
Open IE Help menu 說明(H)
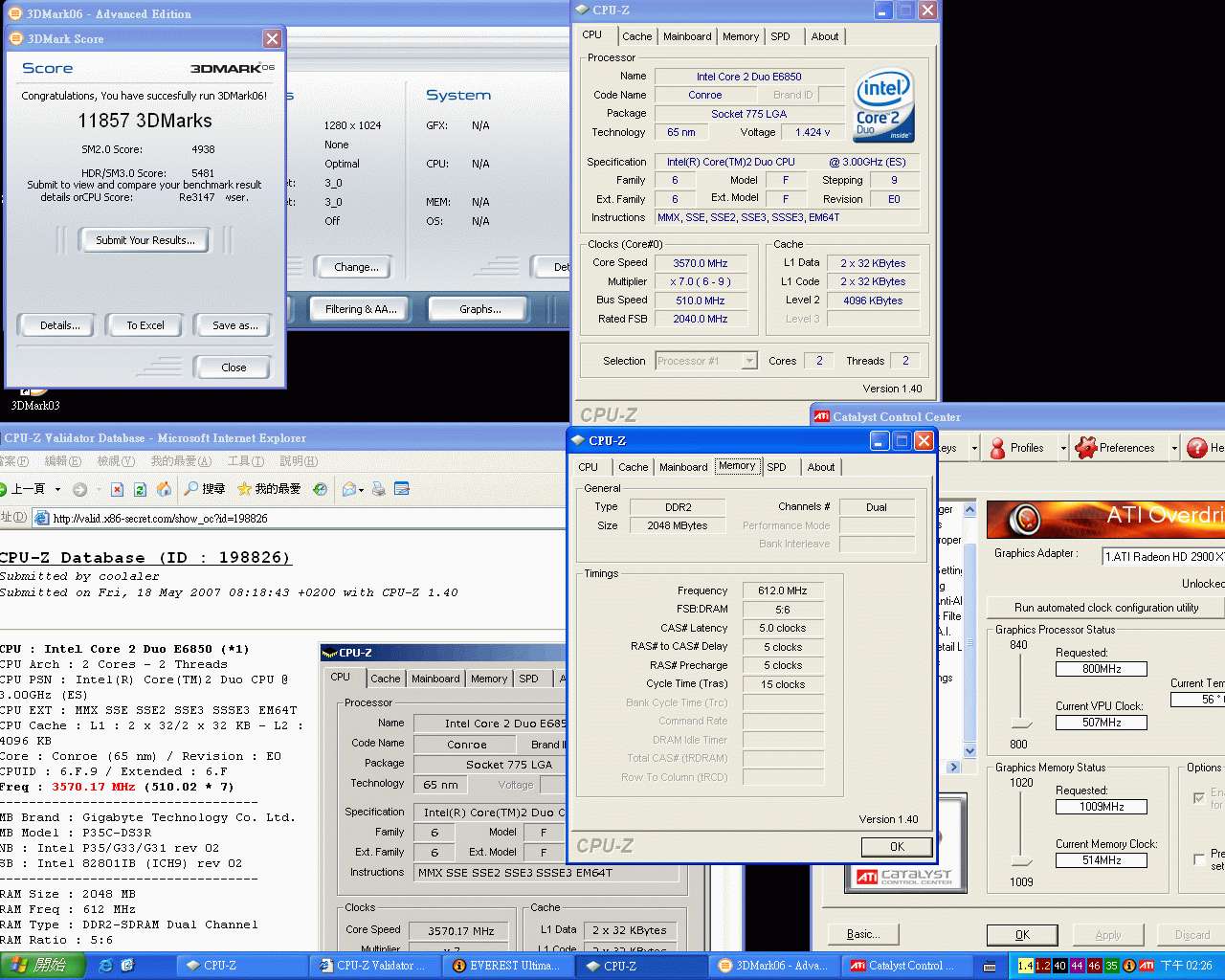coord(298,461)
